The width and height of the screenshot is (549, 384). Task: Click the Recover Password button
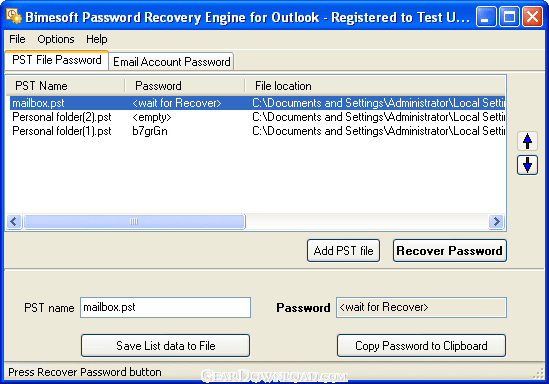(450, 251)
